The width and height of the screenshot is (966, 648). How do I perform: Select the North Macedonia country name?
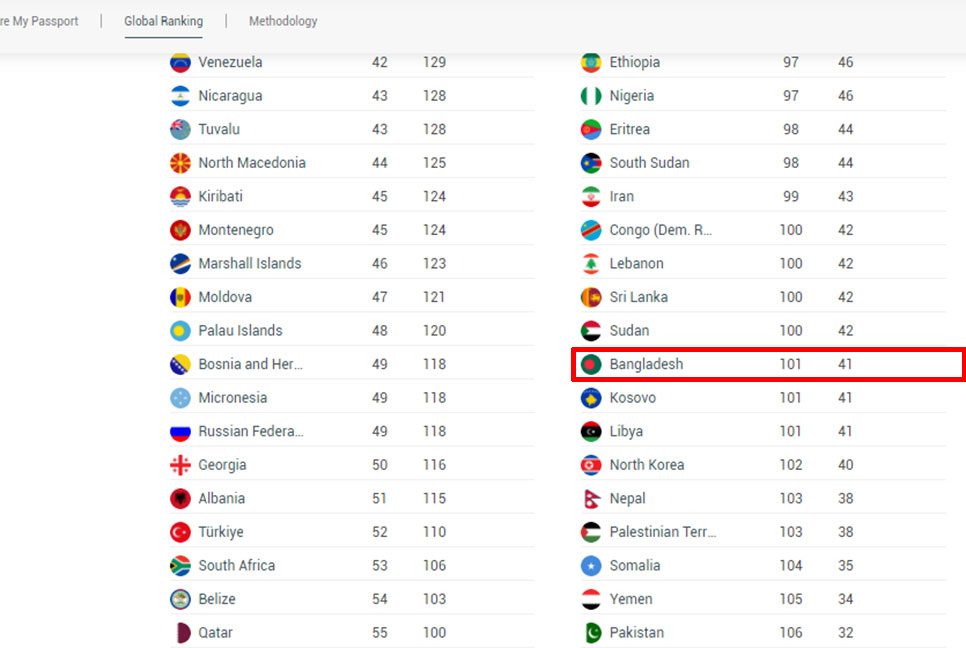(x=252, y=163)
